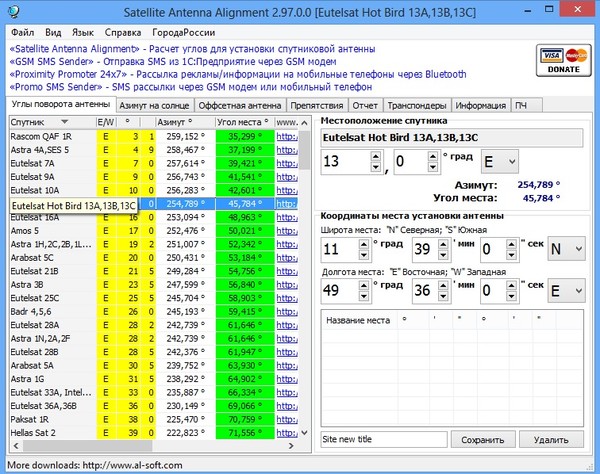Open site longitude E/W dropdown

[566, 291]
